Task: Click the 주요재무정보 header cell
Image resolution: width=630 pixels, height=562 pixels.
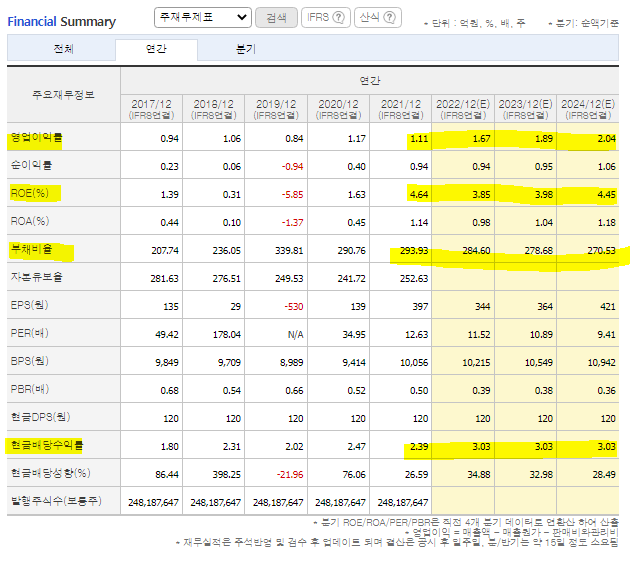Action: click(63, 95)
